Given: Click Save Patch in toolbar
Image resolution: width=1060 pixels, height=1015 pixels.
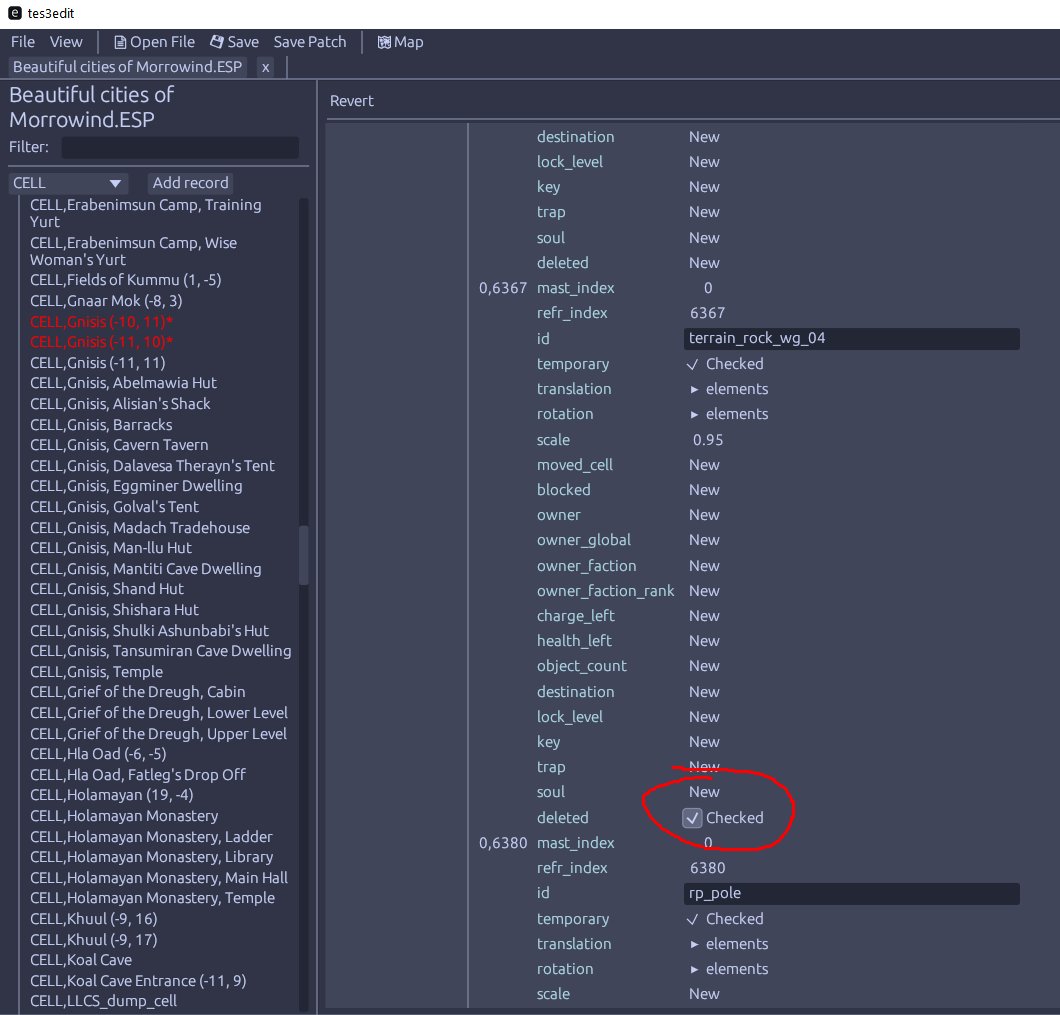Looking at the screenshot, I should (310, 42).
